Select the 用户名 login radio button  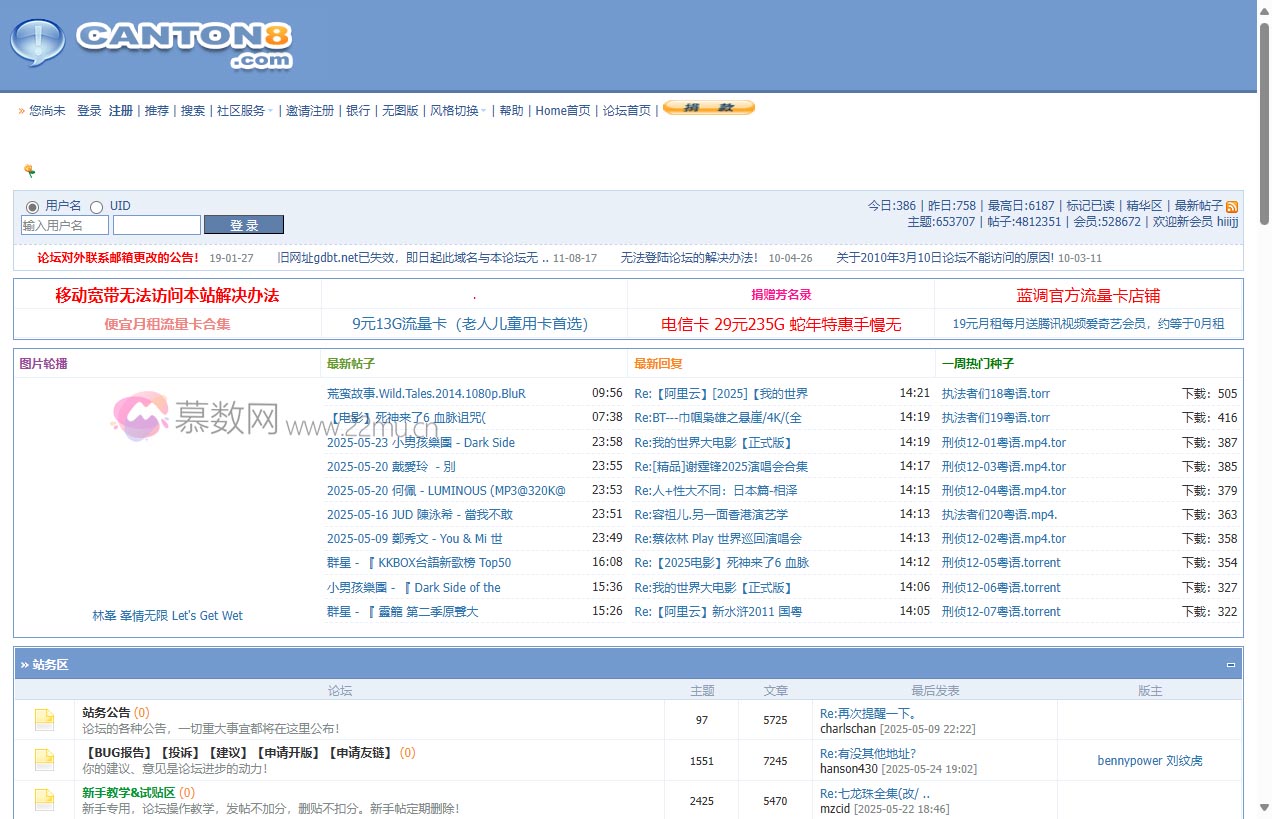click(x=32, y=207)
